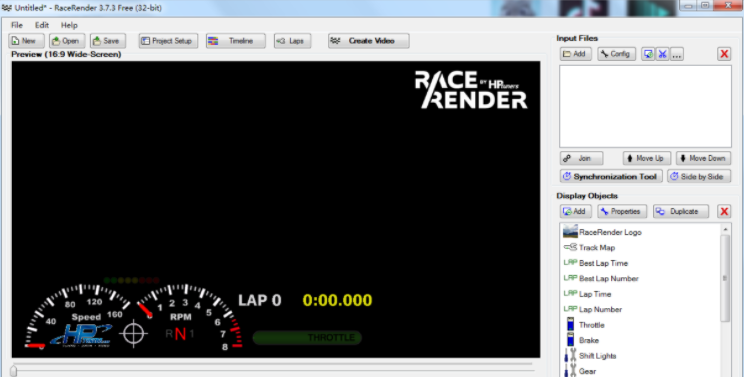Select Gear in display objects list
The width and height of the screenshot is (744, 377).
pyautogui.click(x=587, y=371)
